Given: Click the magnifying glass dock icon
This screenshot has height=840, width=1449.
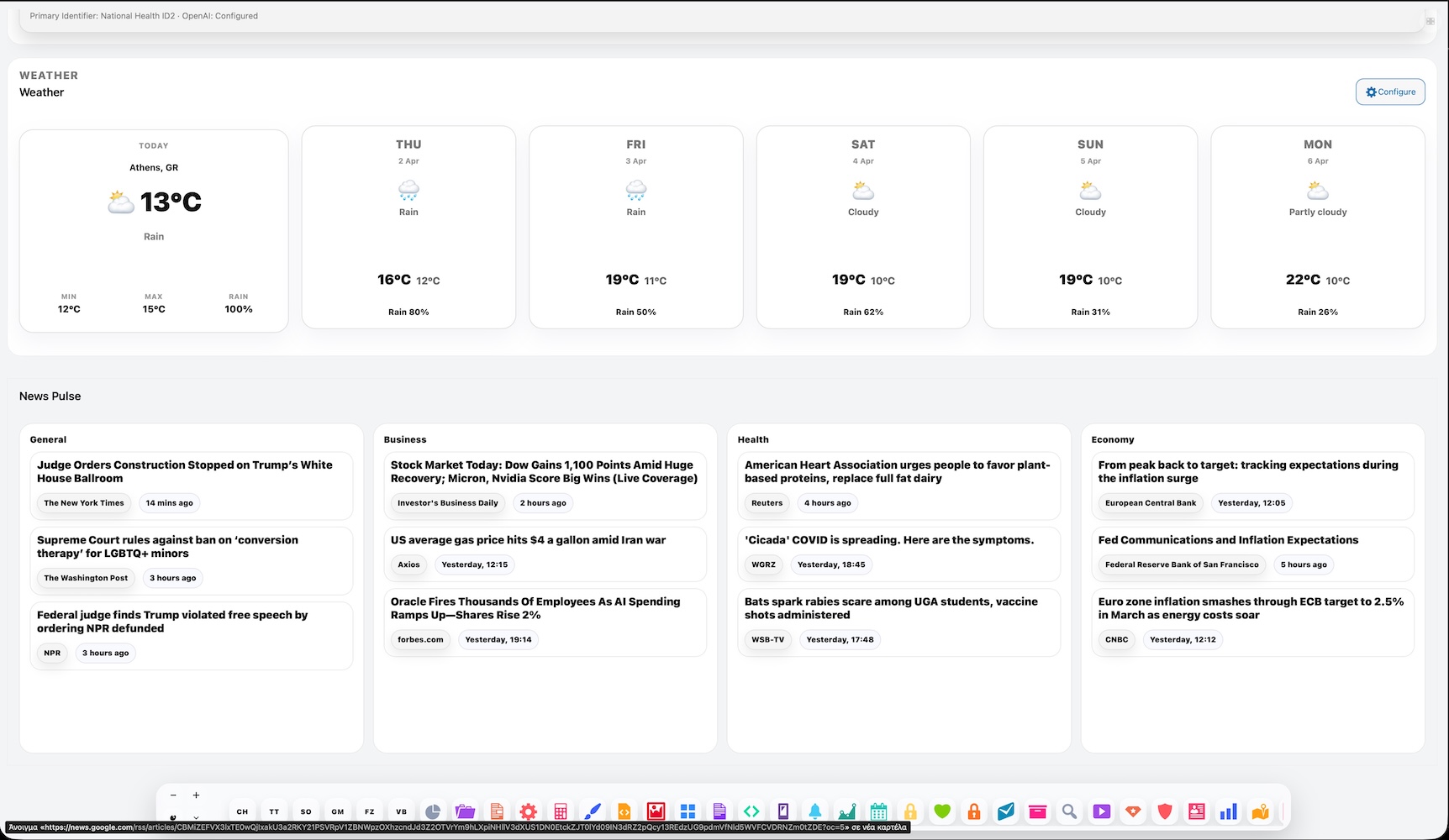Looking at the screenshot, I should (x=1069, y=811).
